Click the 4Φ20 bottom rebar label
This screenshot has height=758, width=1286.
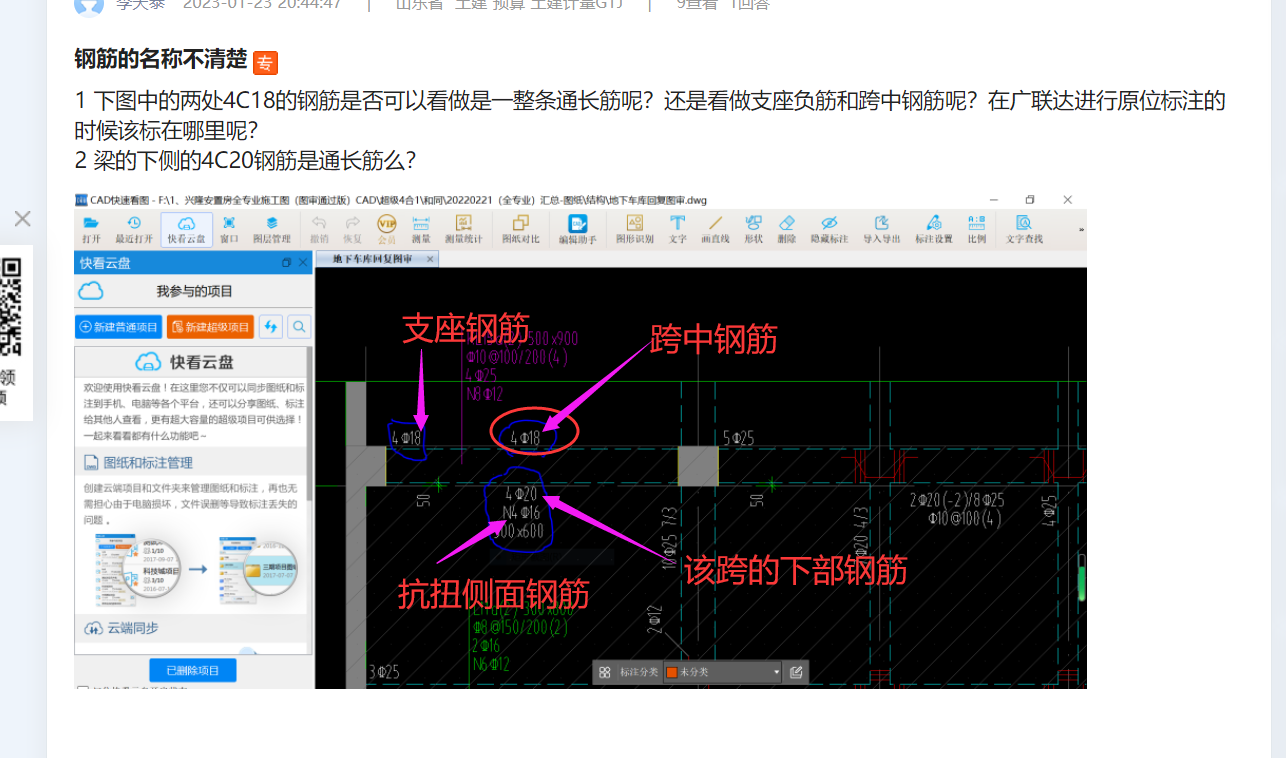[522, 494]
